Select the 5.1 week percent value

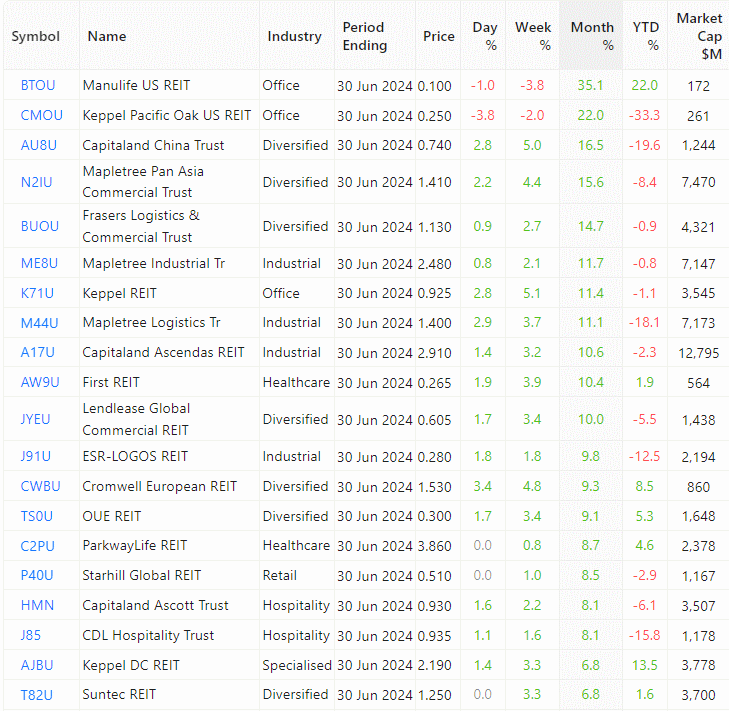click(532, 293)
